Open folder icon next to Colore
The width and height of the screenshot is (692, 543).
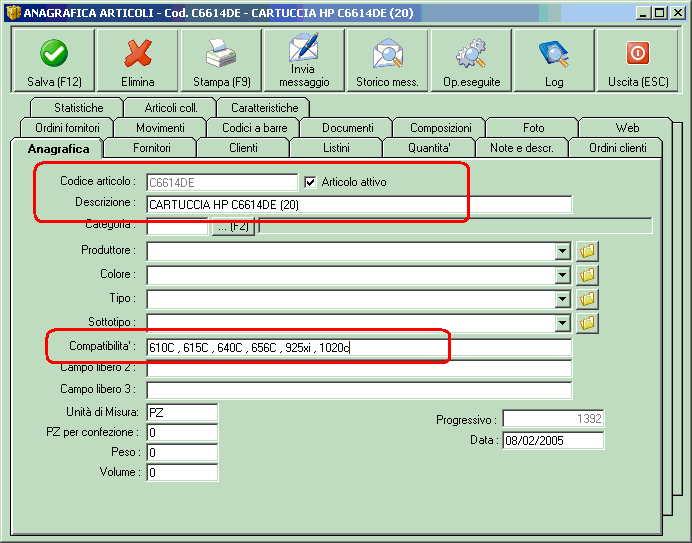point(587,275)
